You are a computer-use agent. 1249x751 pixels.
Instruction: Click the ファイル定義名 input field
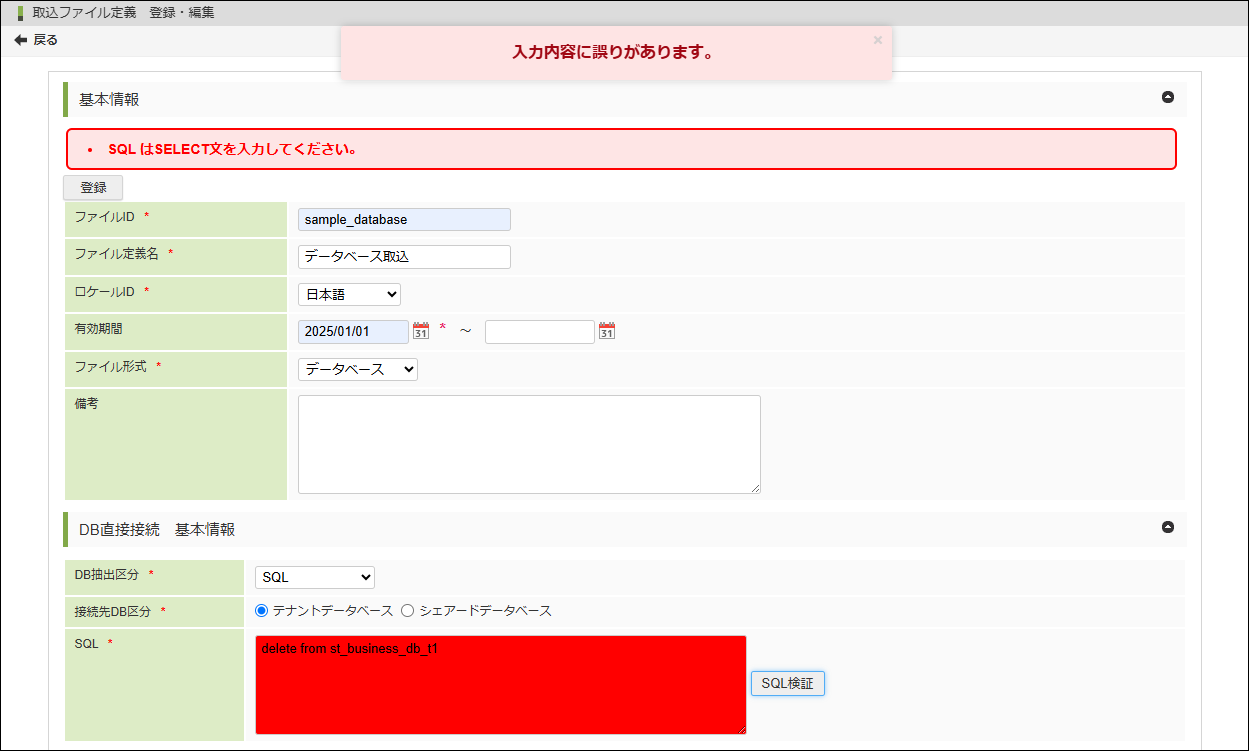[x=404, y=257]
